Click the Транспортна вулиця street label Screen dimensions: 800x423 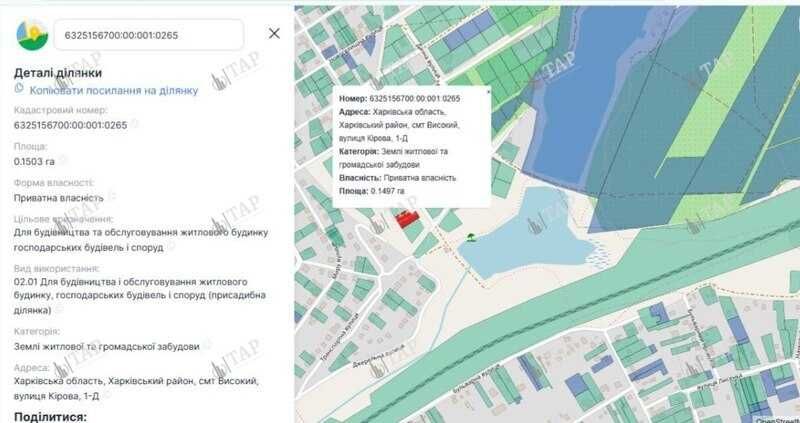pos(339,338)
